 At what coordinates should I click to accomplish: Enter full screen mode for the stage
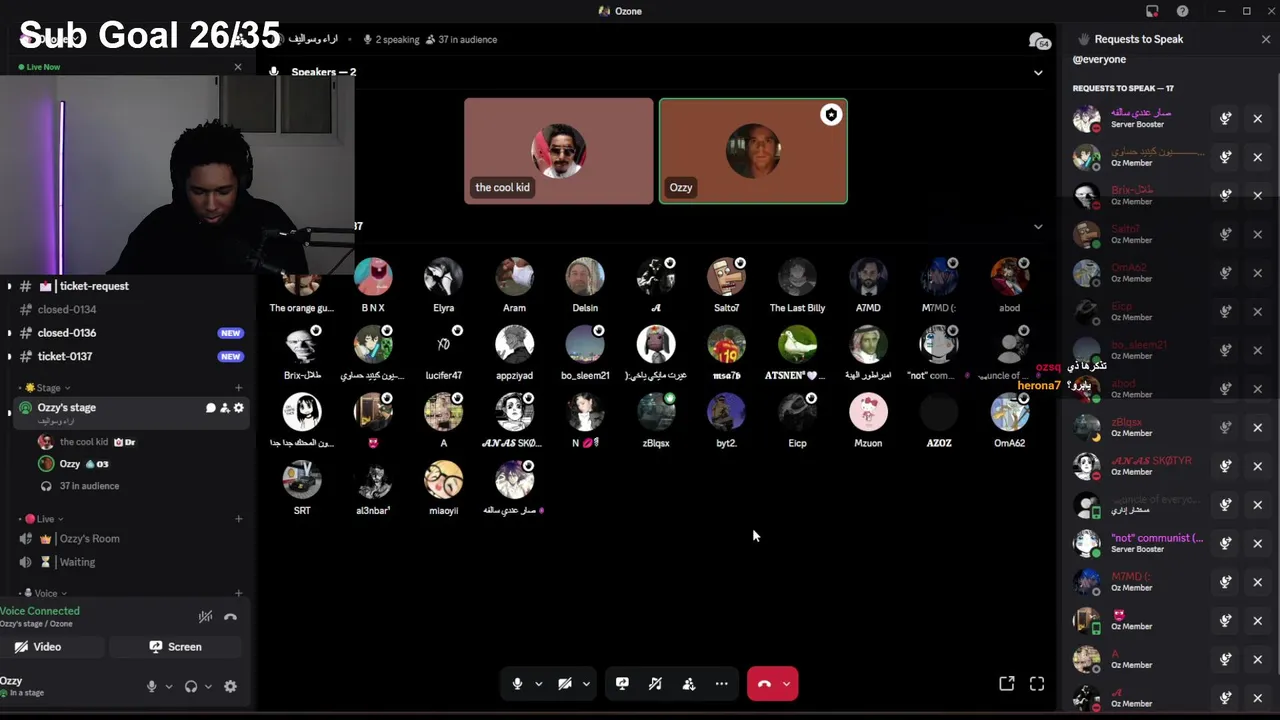[1037, 684]
